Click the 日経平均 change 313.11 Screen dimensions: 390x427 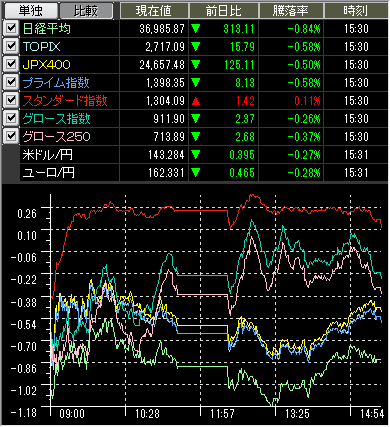(239, 29)
